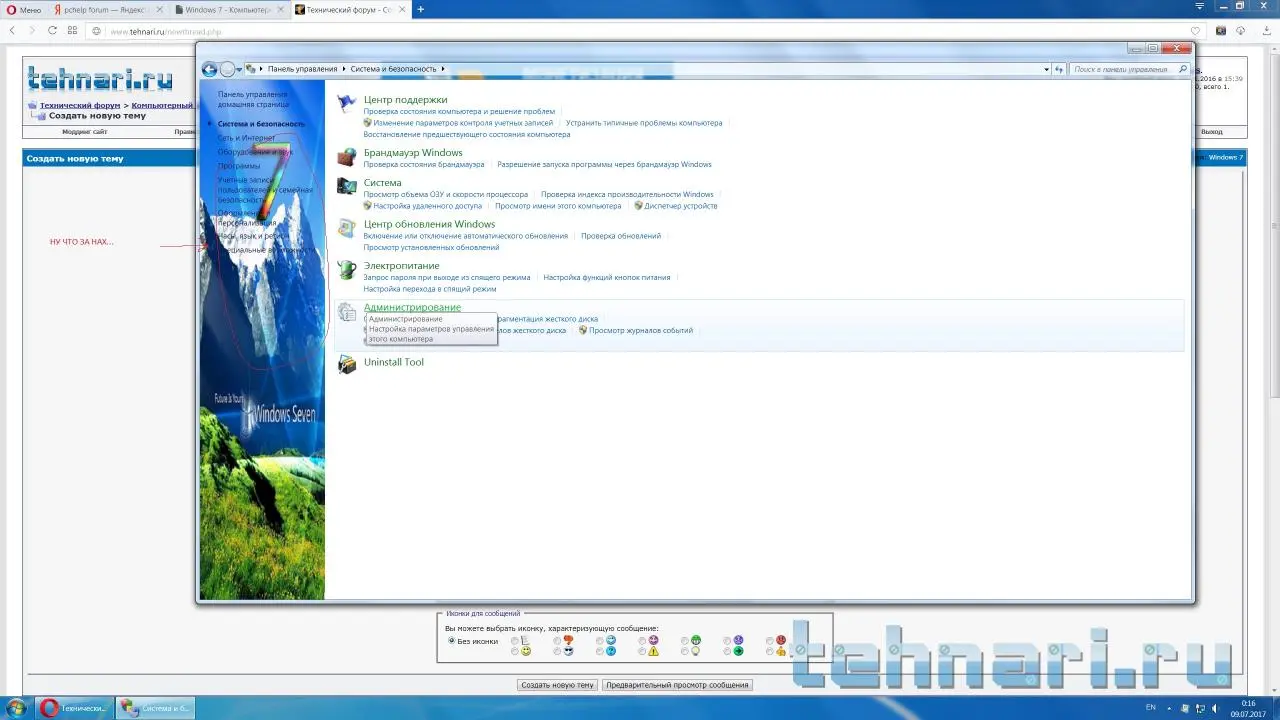The width and height of the screenshot is (1280, 720).
Task: Go back using Control Panel back arrow
Action: click(x=209, y=69)
